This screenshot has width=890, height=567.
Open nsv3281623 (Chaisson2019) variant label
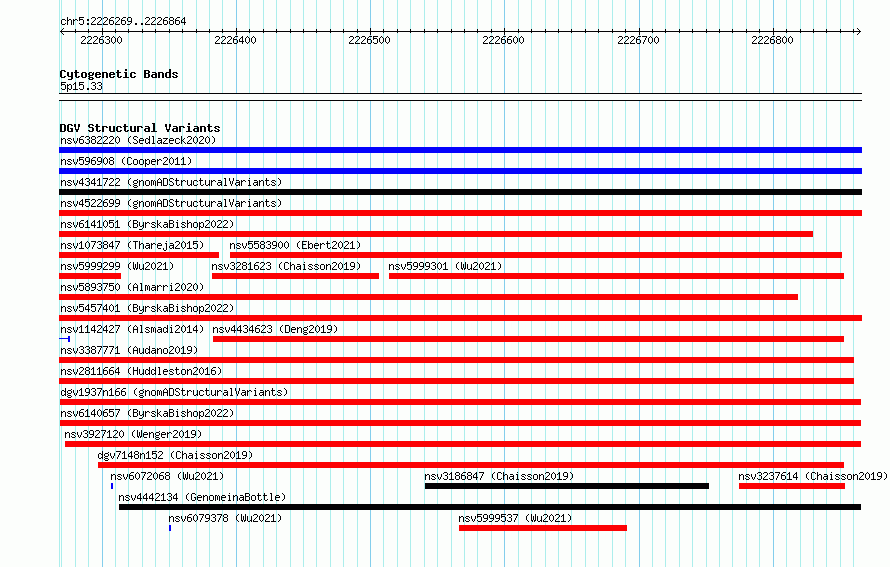coord(286,266)
